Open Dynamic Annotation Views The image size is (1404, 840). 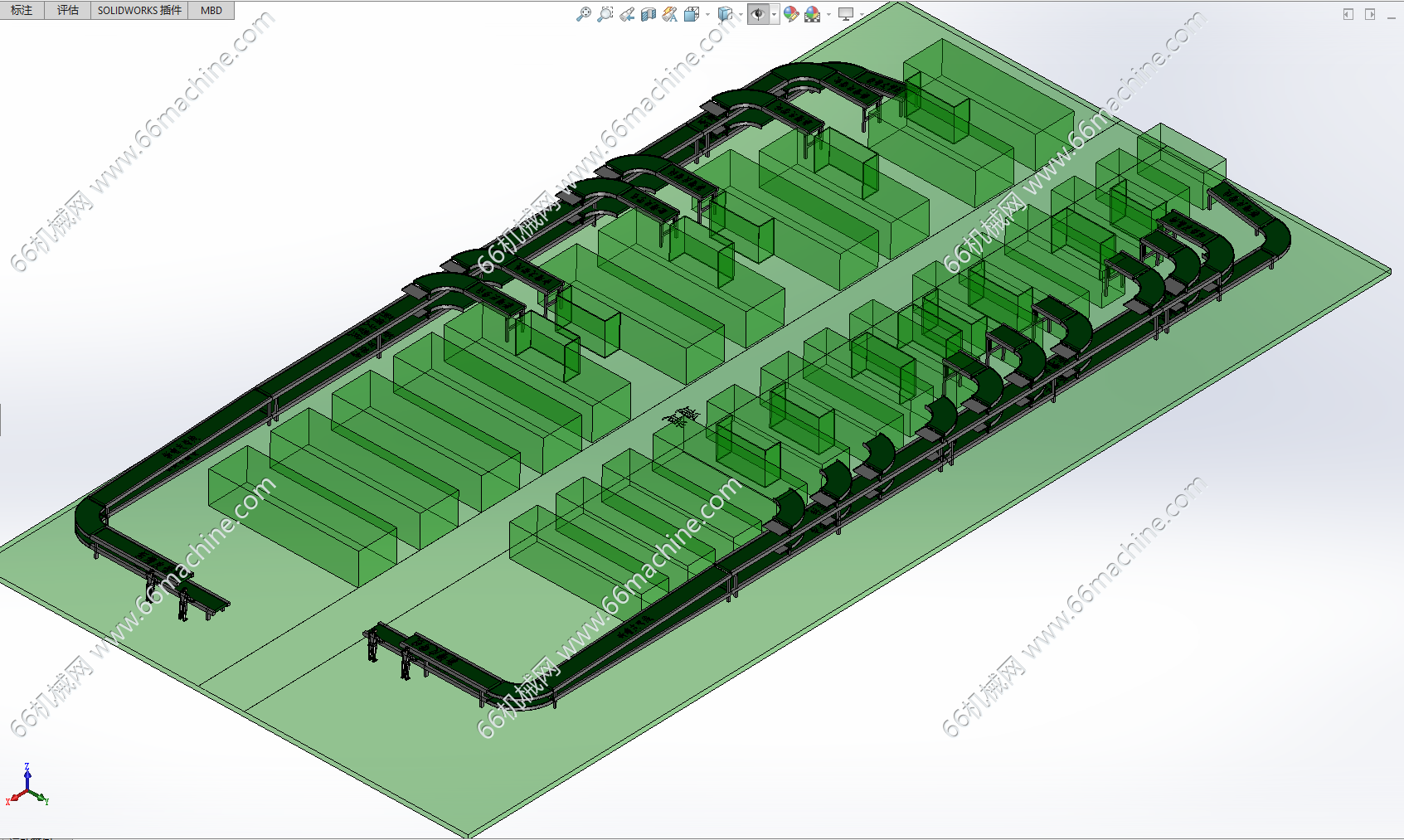coord(670,14)
